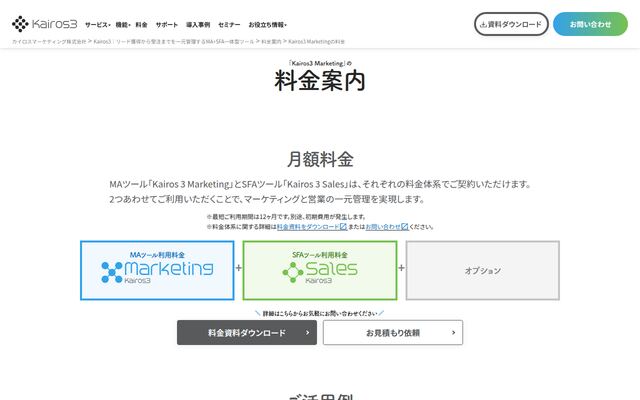Select the セミナー menu item
This screenshot has height=400, width=640.
click(x=229, y=25)
